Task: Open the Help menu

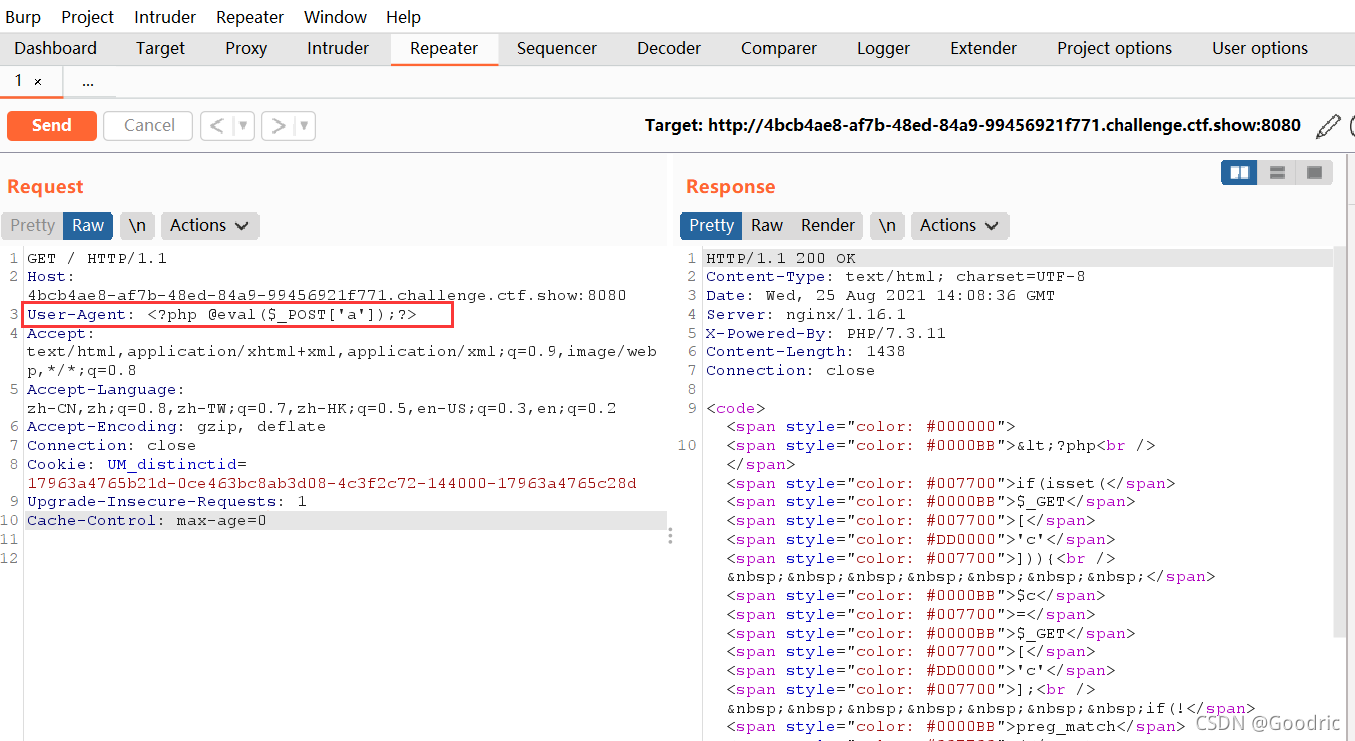Action: 403,17
